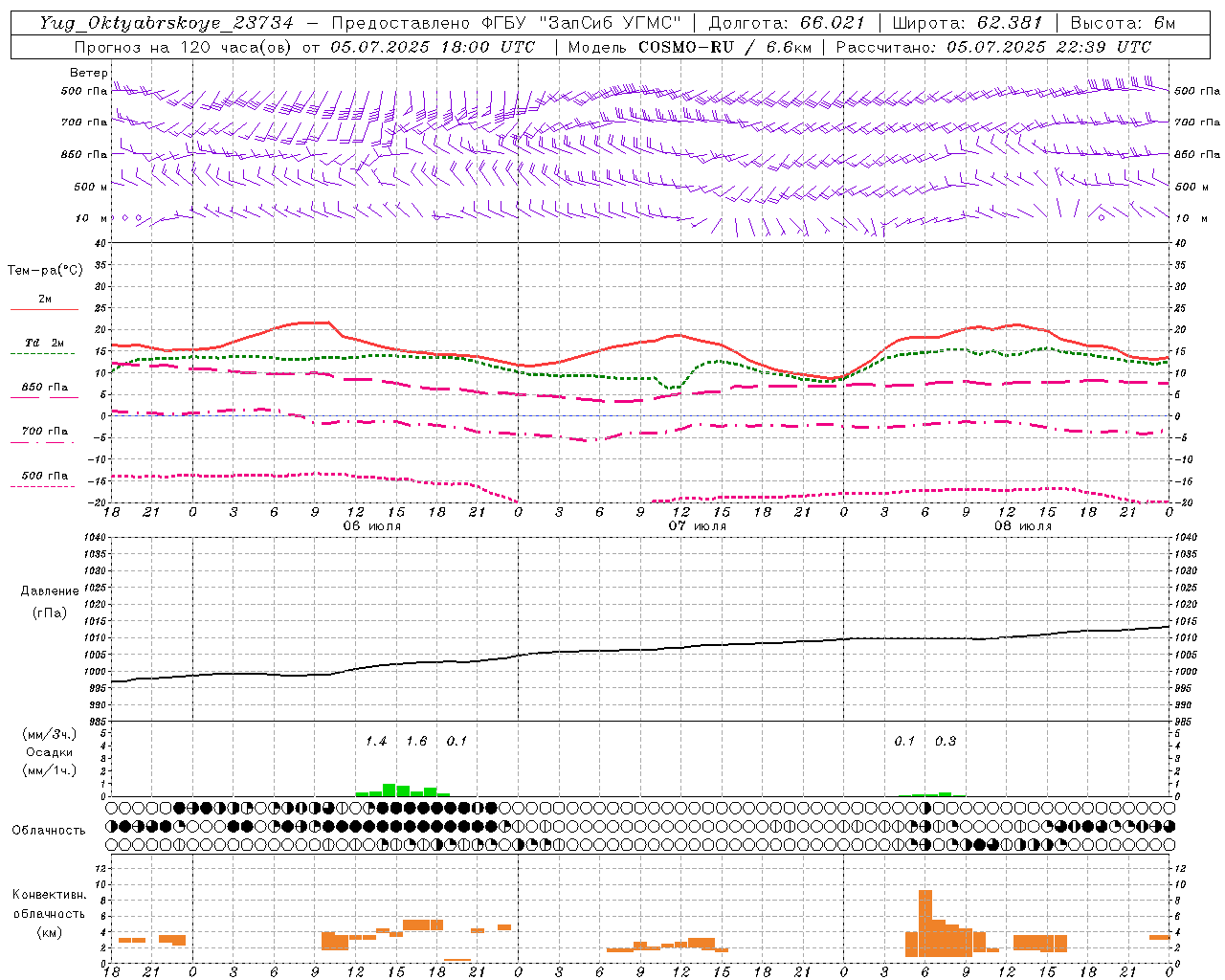Screen dimensions: 1225x980
Task: Select the 700 гПа temperature legend entry
Action: pyautogui.click(x=44, y=432)
